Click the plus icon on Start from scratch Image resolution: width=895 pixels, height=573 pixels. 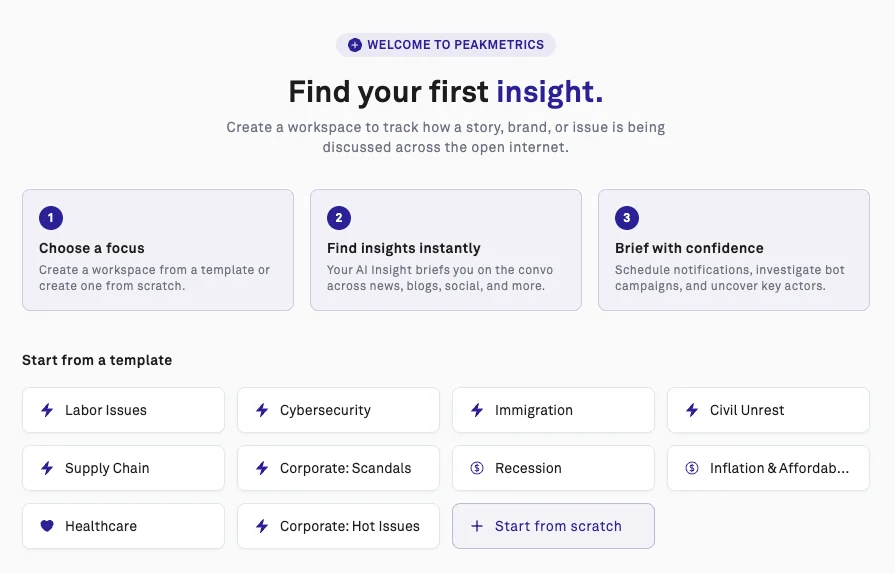coord(477,526)
